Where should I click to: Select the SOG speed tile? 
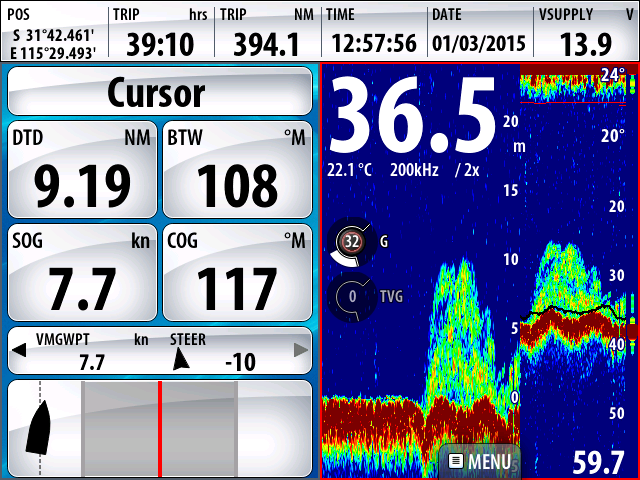click(x=82, y=274)
